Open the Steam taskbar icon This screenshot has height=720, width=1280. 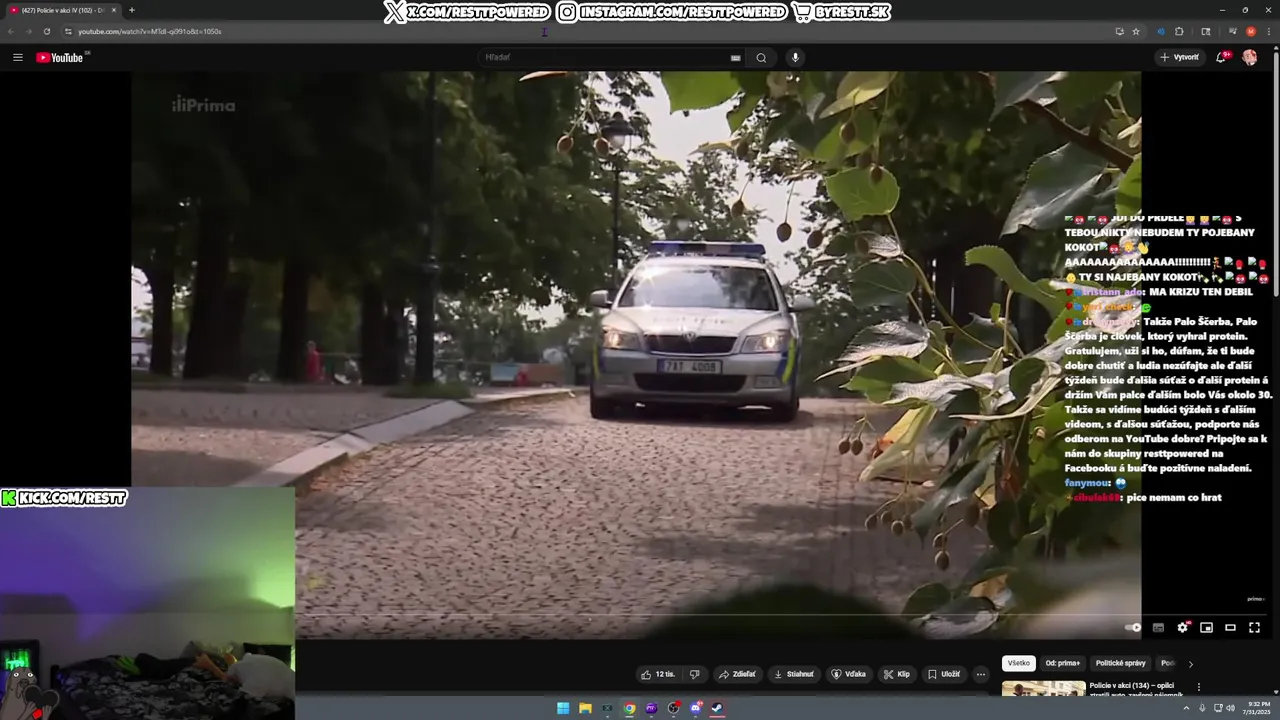coord(717,708)
